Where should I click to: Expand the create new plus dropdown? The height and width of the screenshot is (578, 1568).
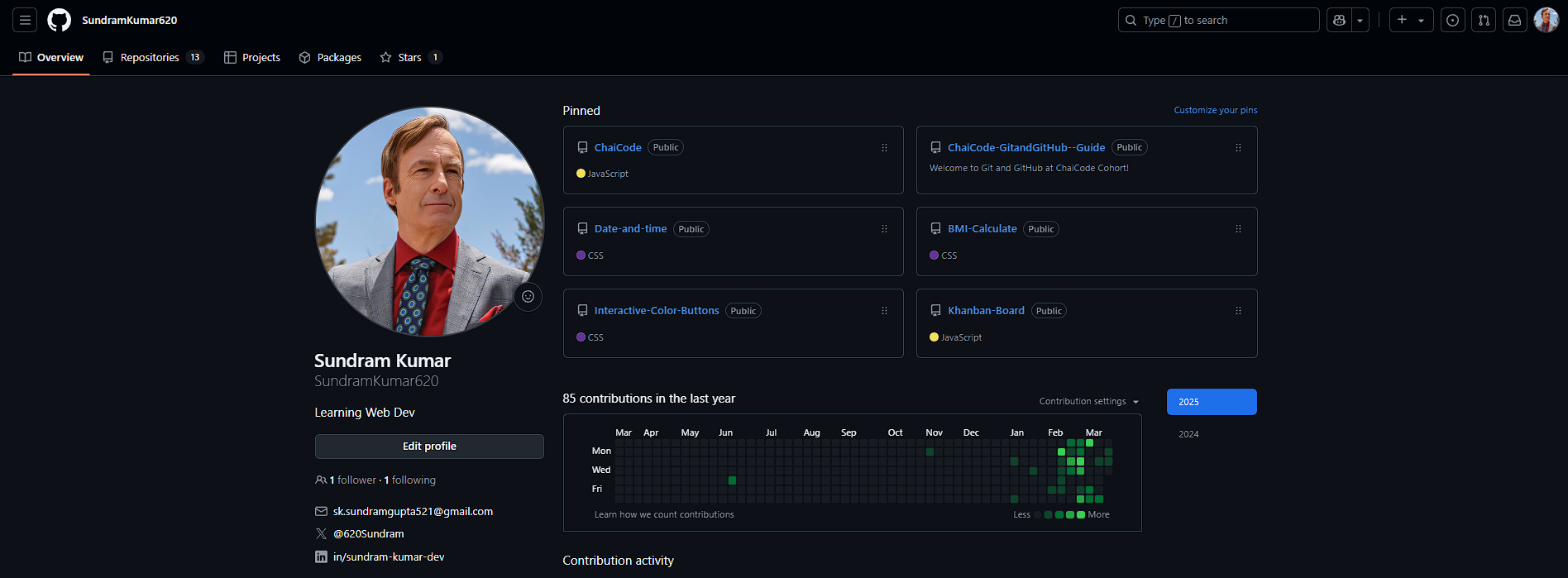tap(1410, 20)
